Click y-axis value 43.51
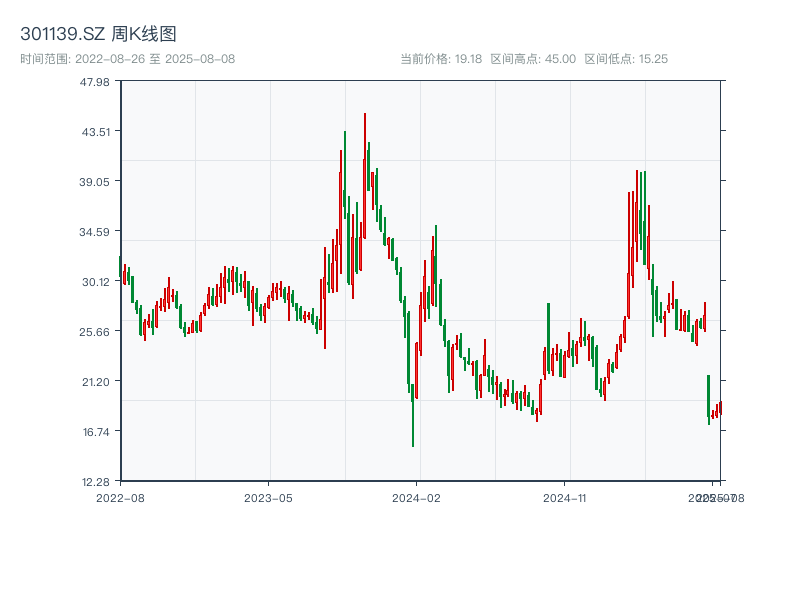The image size is (800, 600). tap(96, 132)
